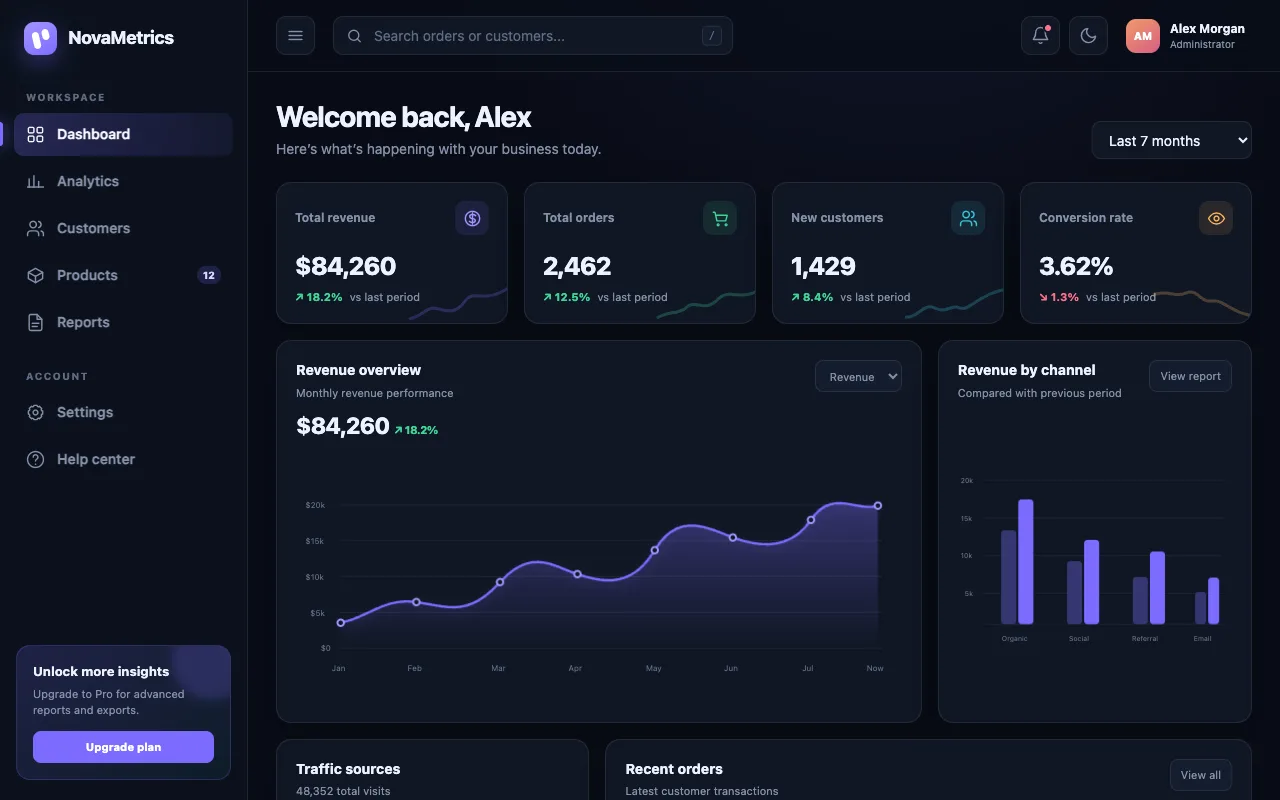This screenshot has width=1280, height=800.
Task: Open Settings from the Account section
Action: [x=123, y=412]
